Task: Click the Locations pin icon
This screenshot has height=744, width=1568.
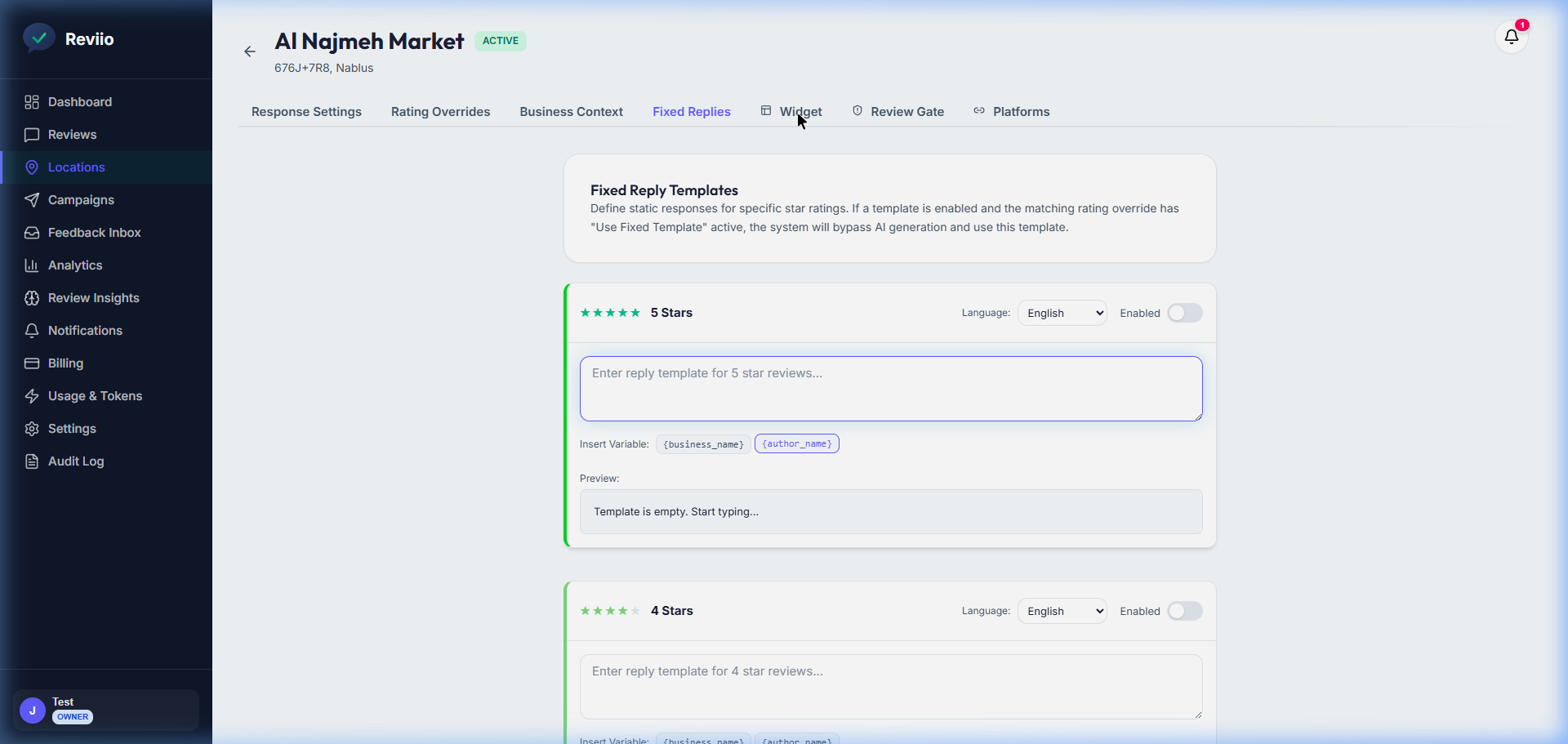Action: pos(32,167)
